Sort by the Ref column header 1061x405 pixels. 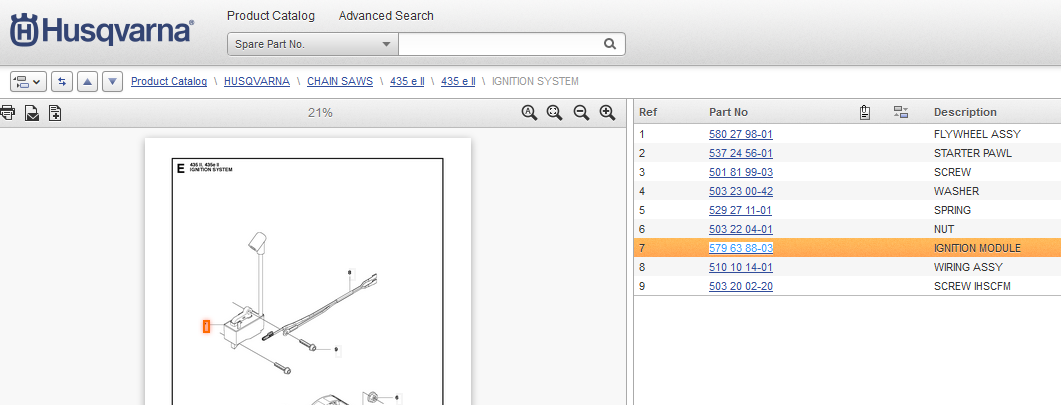tap(648, 112)
